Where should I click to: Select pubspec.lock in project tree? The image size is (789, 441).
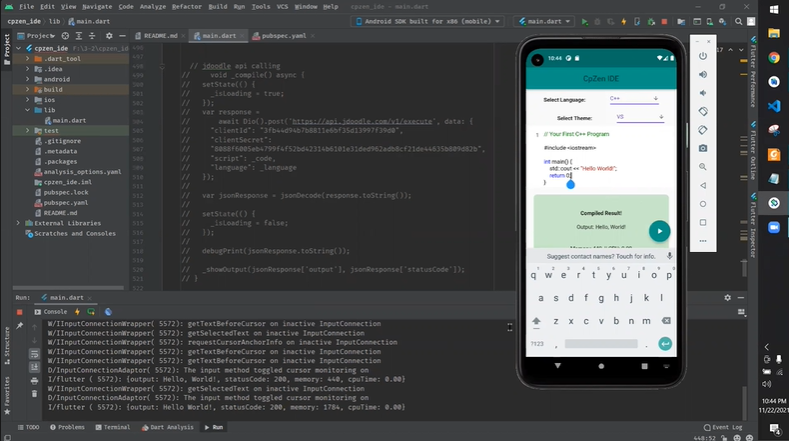click(x=62, y=192)
